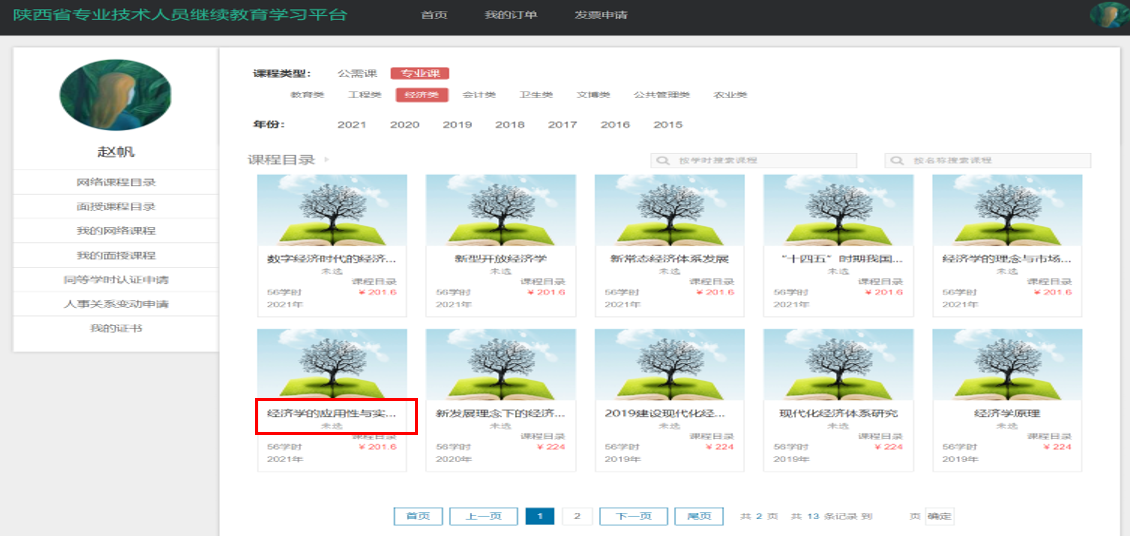Open the 现代化经济体系研究 course thumbnail image
This screenshot has height=541, width=1130.
(x=838, y=364)
